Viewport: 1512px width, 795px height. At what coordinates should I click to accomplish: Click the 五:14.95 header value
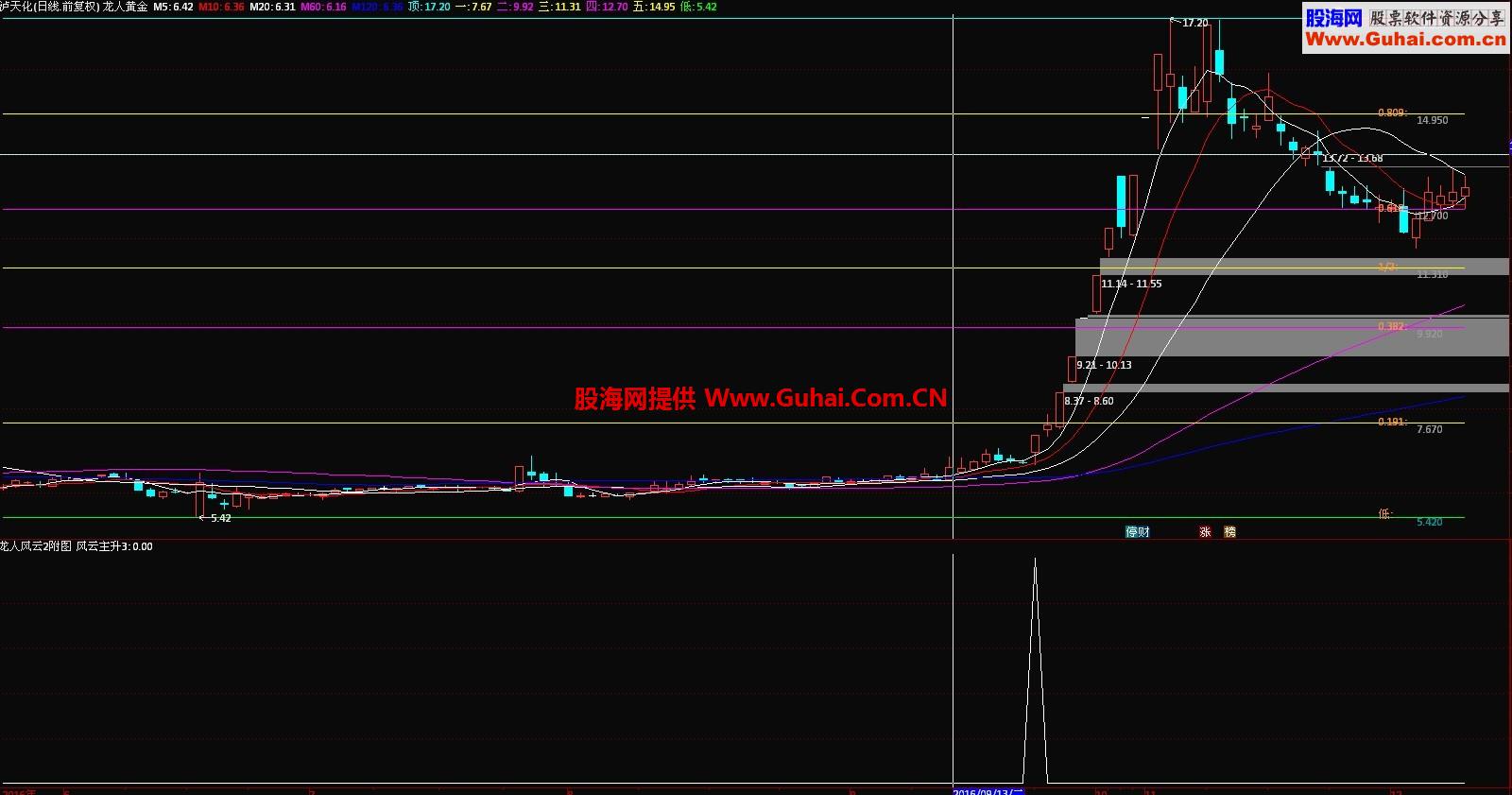(654, 7)
